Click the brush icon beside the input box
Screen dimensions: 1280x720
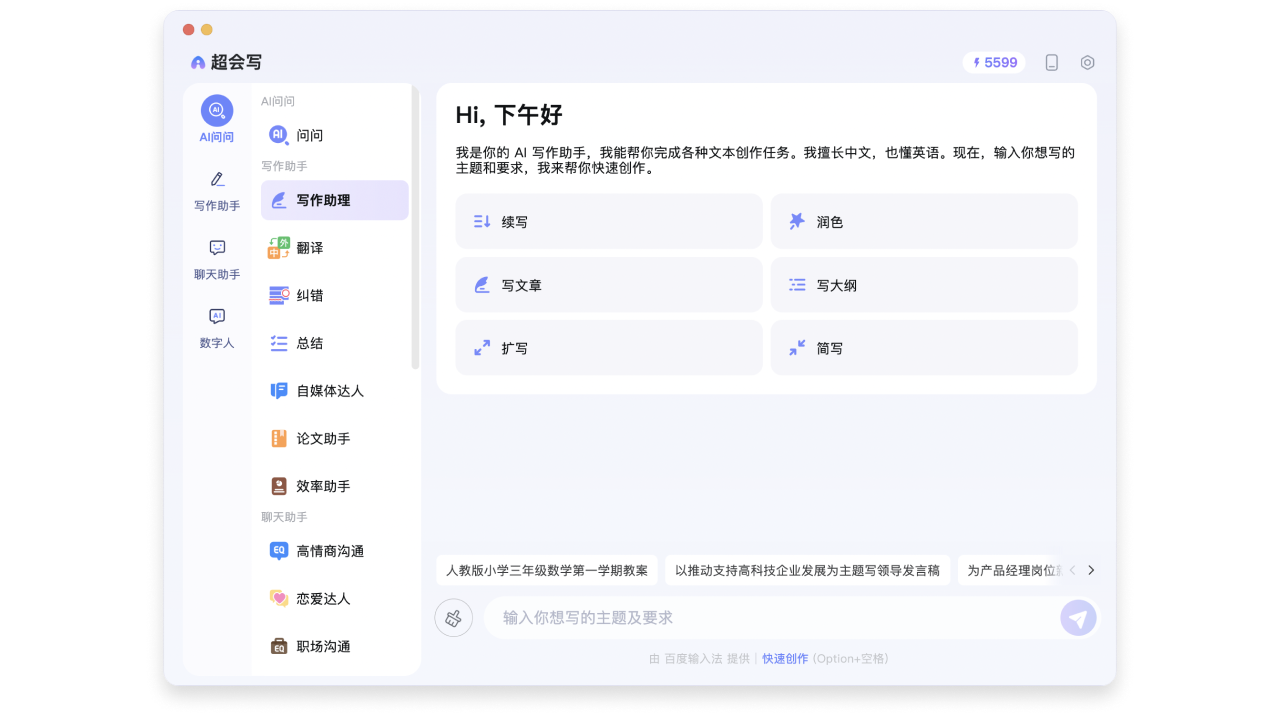point(453,617)
